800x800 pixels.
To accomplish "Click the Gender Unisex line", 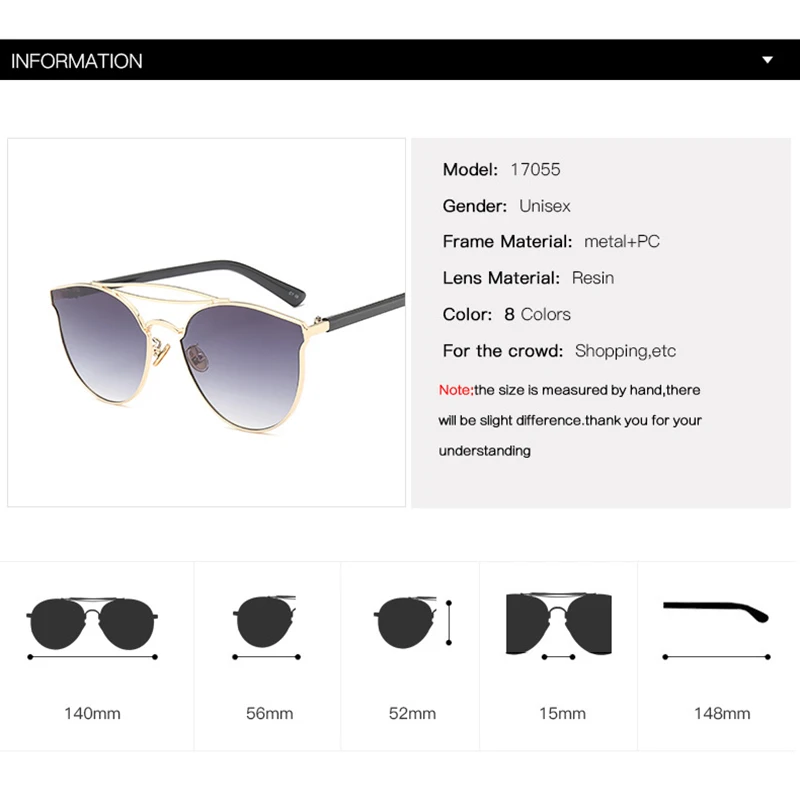I will click(x=507, y=206).
